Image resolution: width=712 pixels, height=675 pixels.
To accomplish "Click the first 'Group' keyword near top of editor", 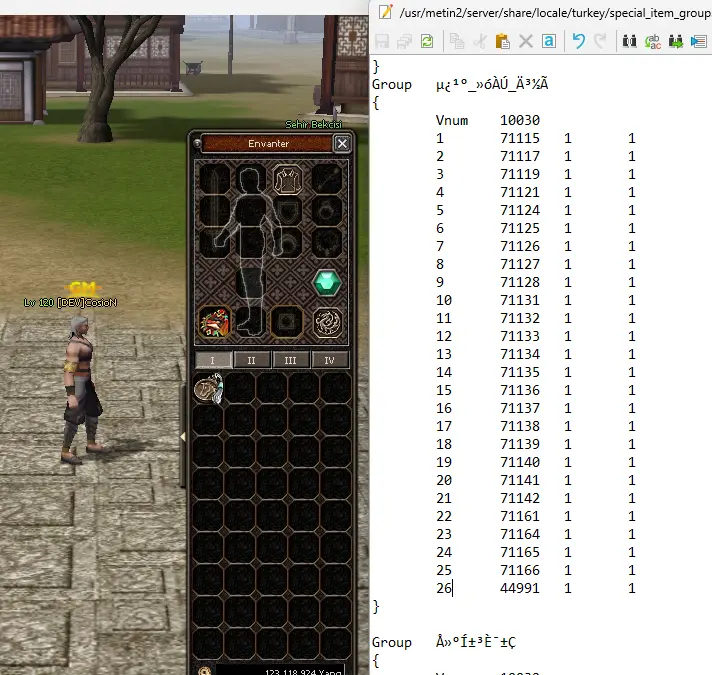I will tap(392, 84).
